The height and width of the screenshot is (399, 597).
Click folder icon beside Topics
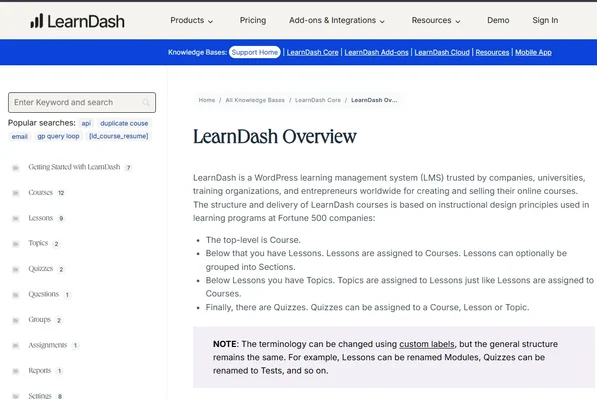tap(16, 244)
